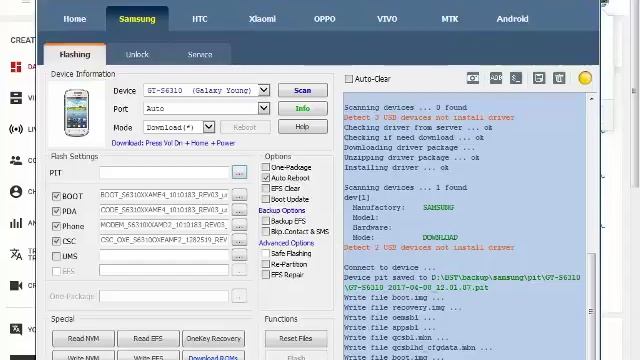The height and width of the screenshot is (360, 640).
Task: Browse for the BOOT file
Action: coord(240,195)
